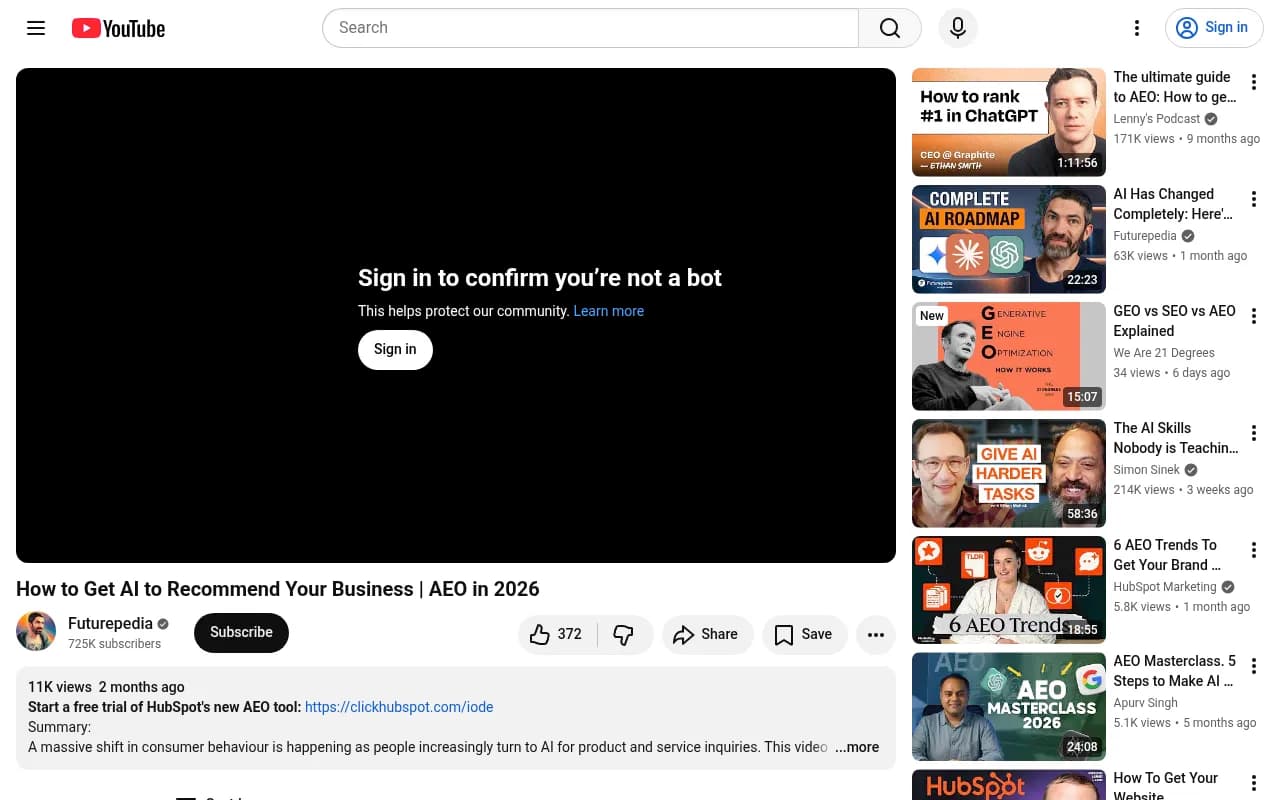Screen dimensions: 1280x800
Task: Open options for 'AI Has Changed Completely'
Action: pyautogui.click(x=1254, y=199)
